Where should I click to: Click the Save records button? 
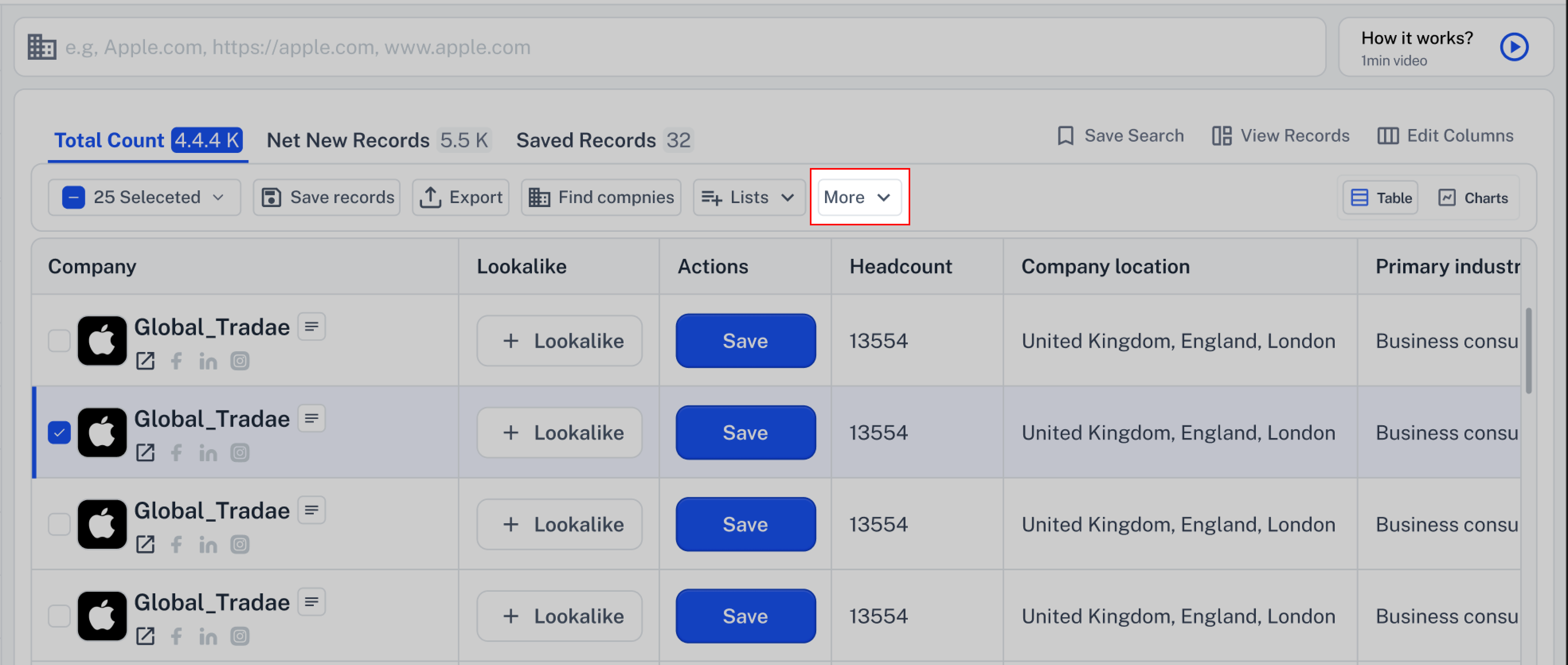327,197
